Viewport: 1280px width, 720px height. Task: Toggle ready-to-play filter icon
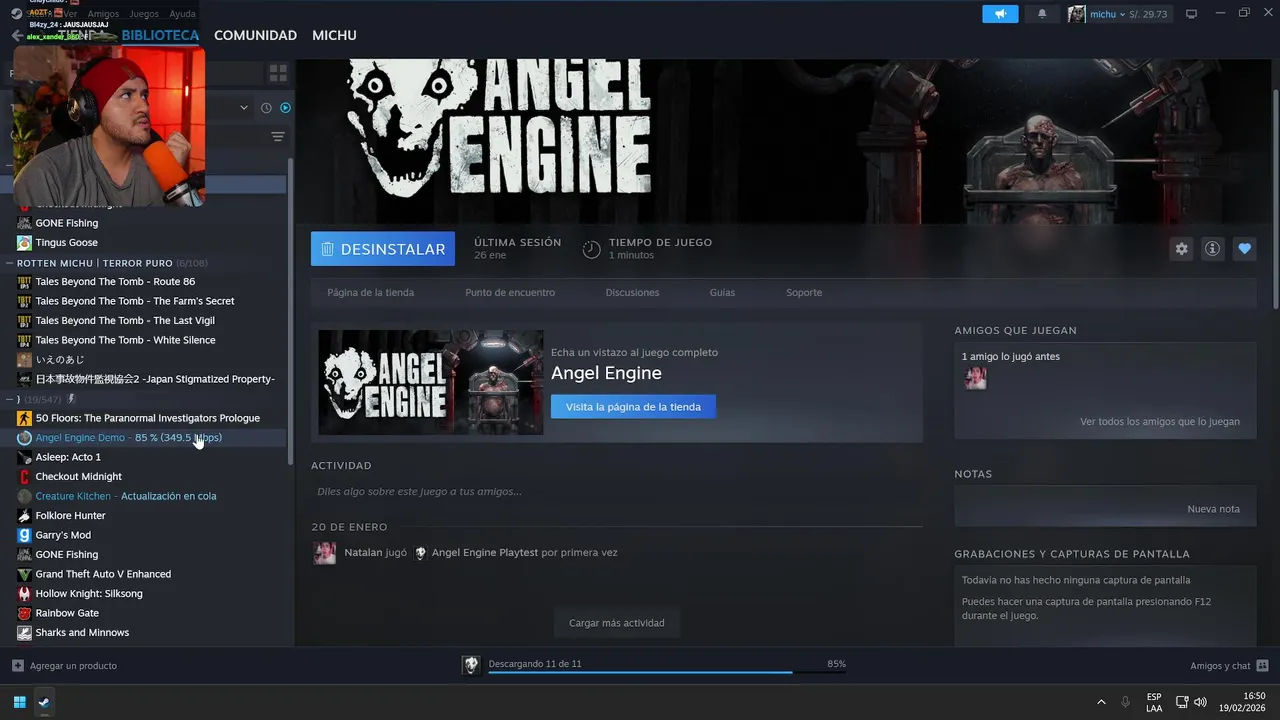(285, 108)
